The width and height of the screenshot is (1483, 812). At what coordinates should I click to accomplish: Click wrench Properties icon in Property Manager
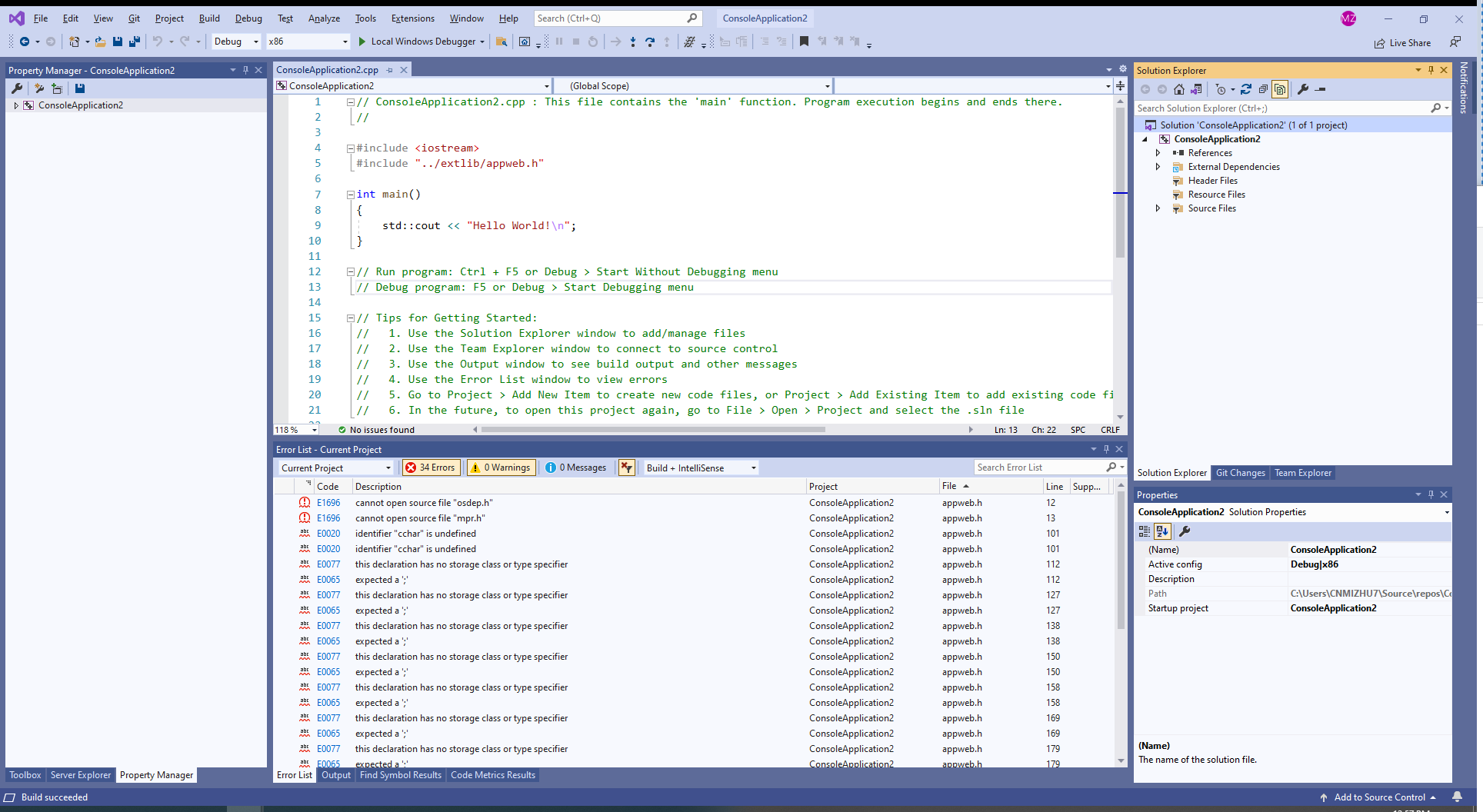[x=17, y=88]
